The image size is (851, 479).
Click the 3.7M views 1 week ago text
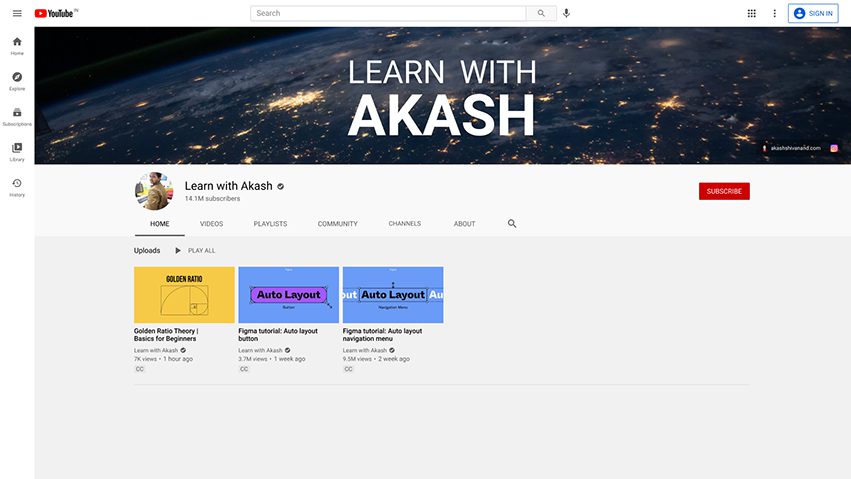pos(272,359)
